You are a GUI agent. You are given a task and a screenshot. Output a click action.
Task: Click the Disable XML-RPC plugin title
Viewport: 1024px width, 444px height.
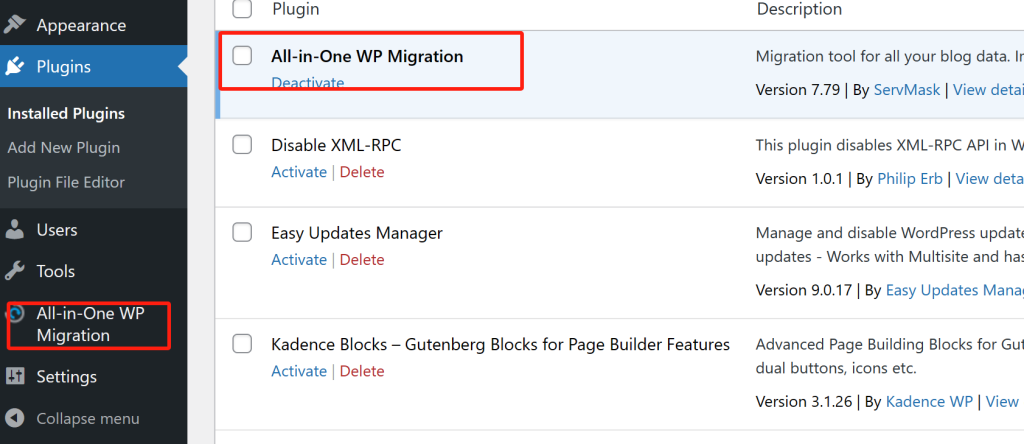point(336,144)
